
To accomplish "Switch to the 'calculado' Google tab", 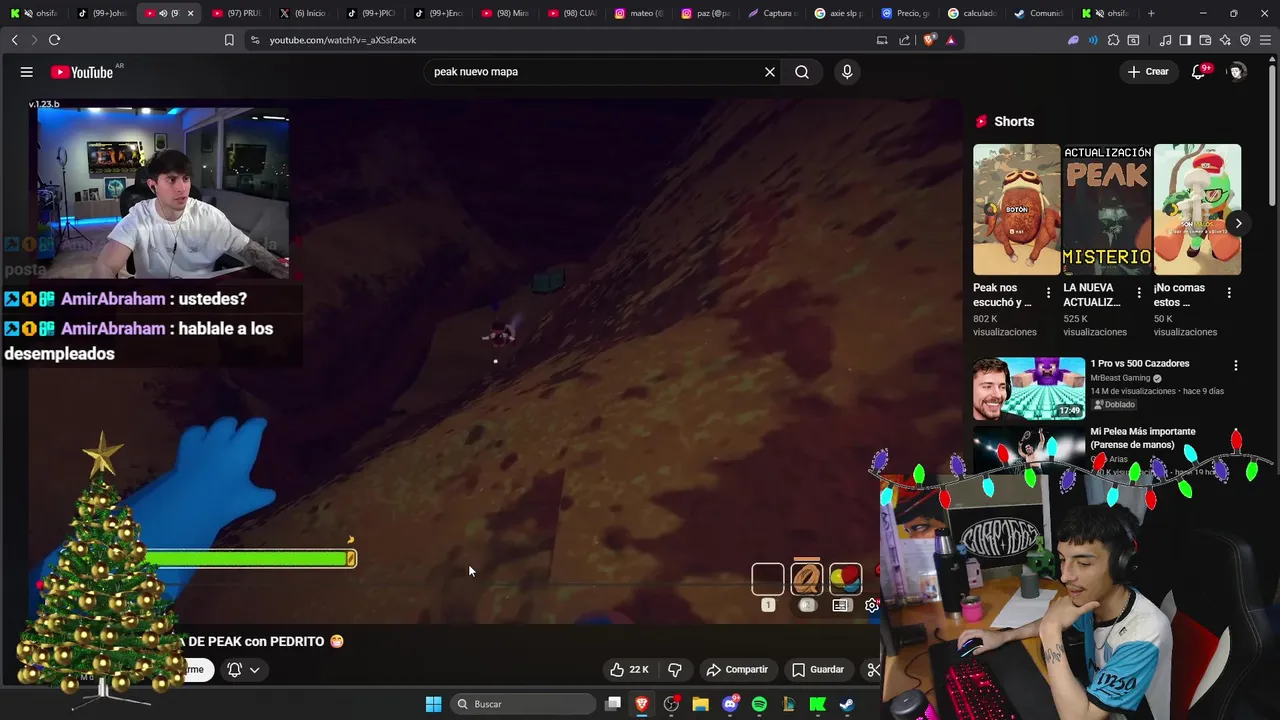I will [973, 13].
